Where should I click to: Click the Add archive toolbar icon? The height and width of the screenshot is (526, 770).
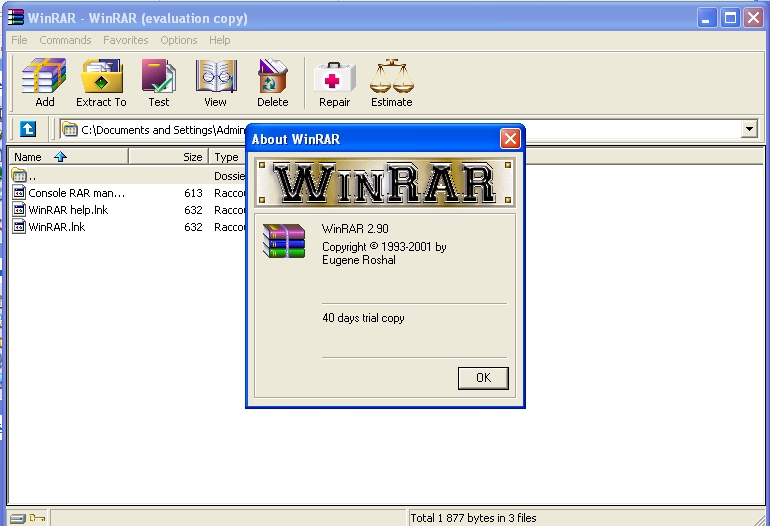(44, 76)
